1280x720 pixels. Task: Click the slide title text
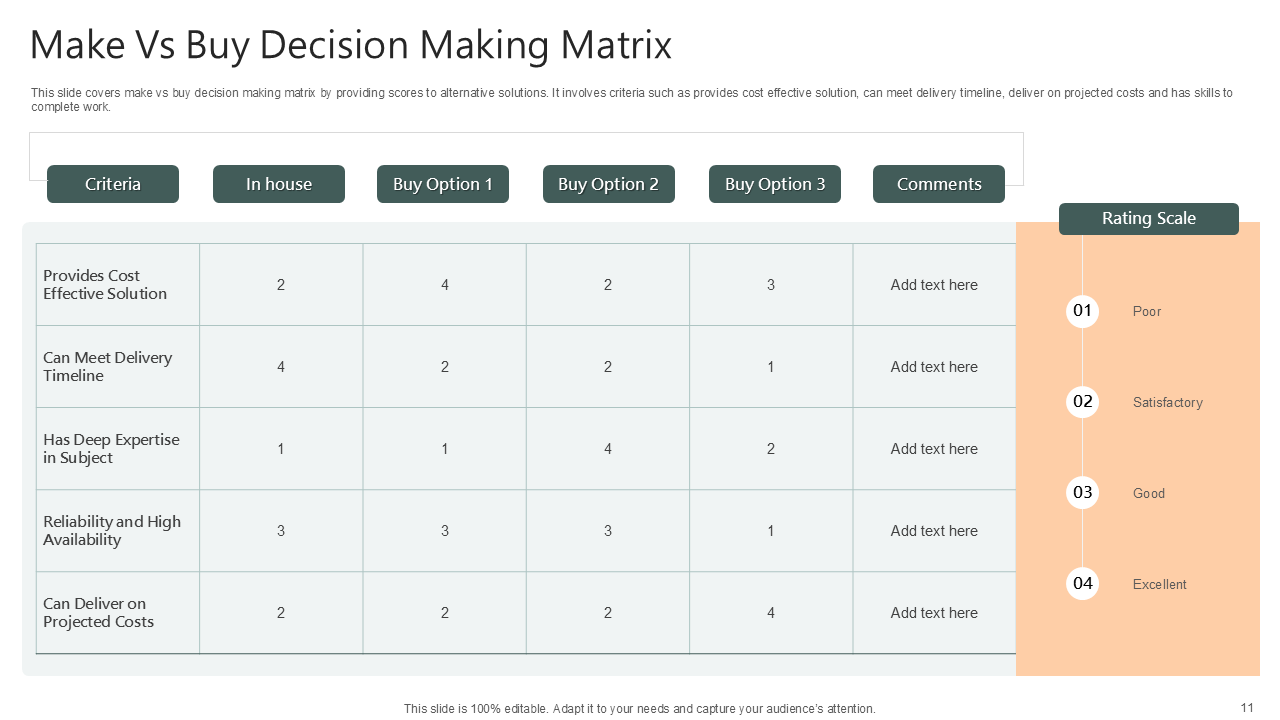click(x=351, y=46)
